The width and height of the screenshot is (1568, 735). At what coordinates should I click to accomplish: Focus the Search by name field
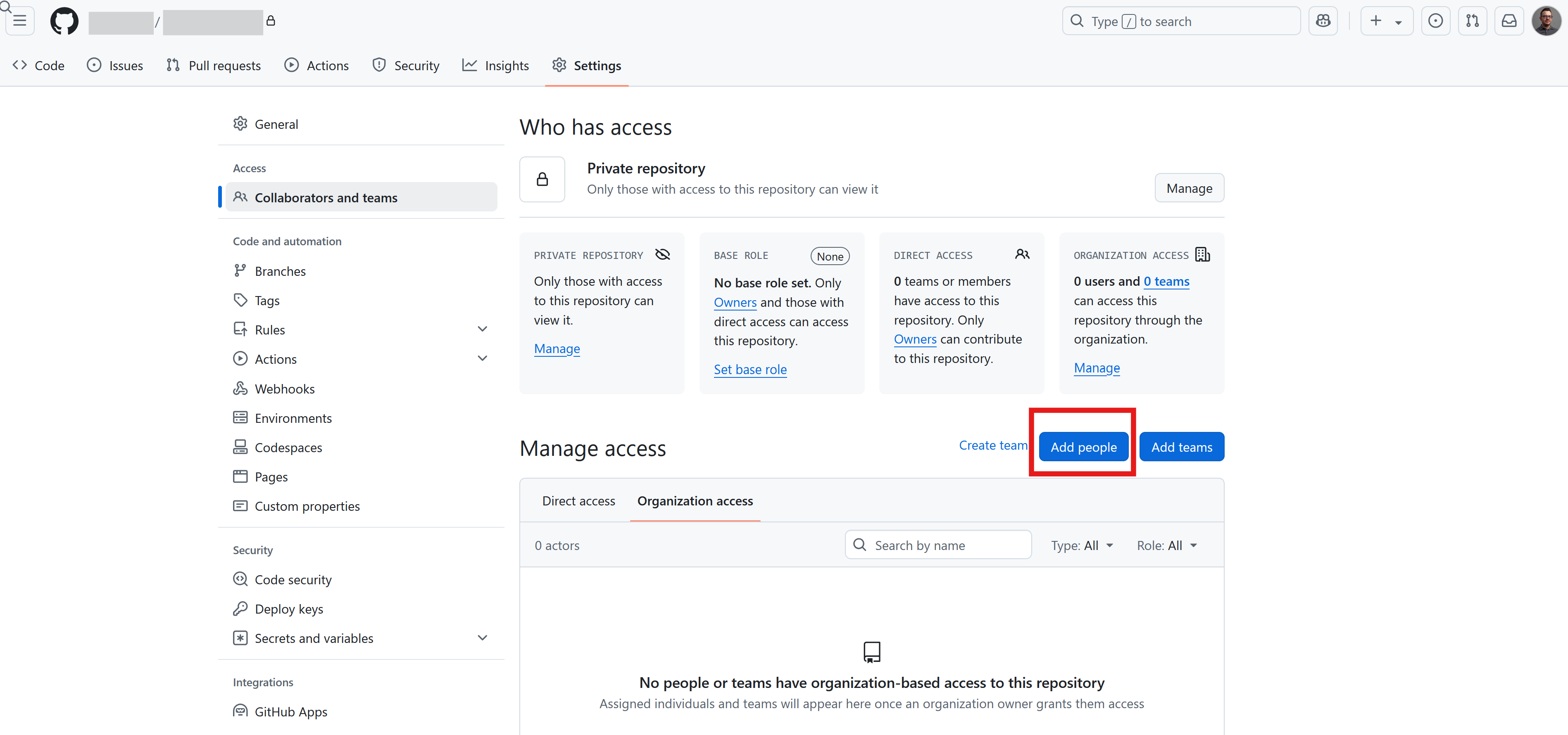[x=938, y=545]
